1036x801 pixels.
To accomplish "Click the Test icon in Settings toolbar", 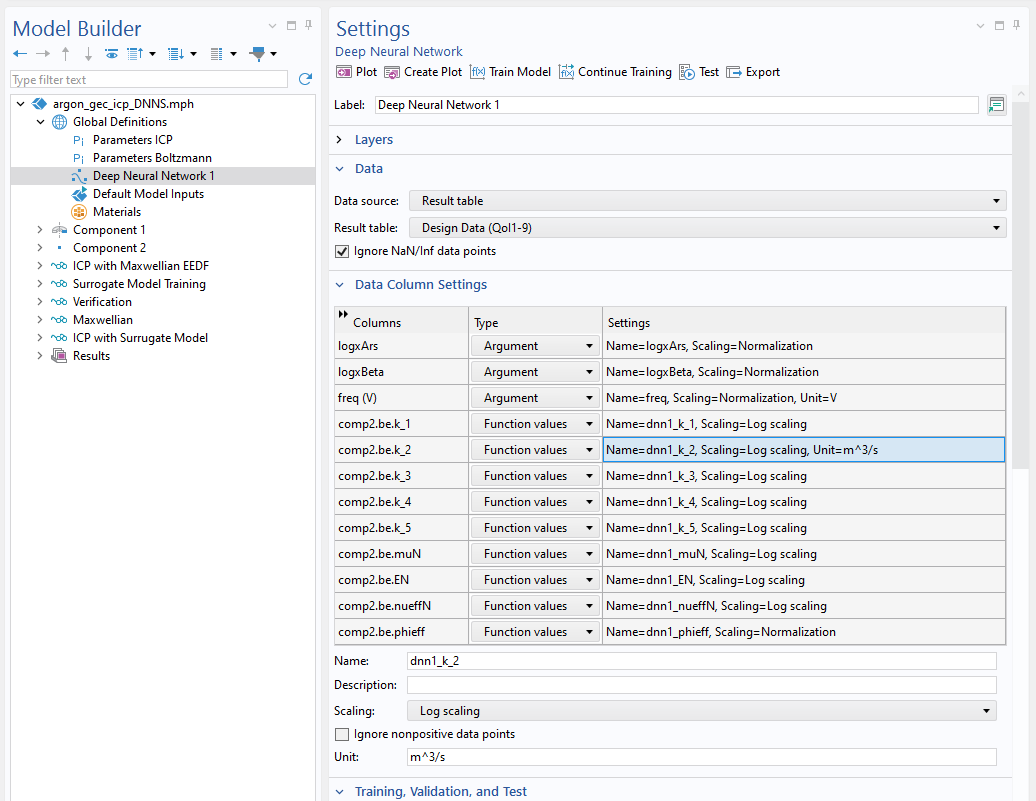I will click(687, 72).
